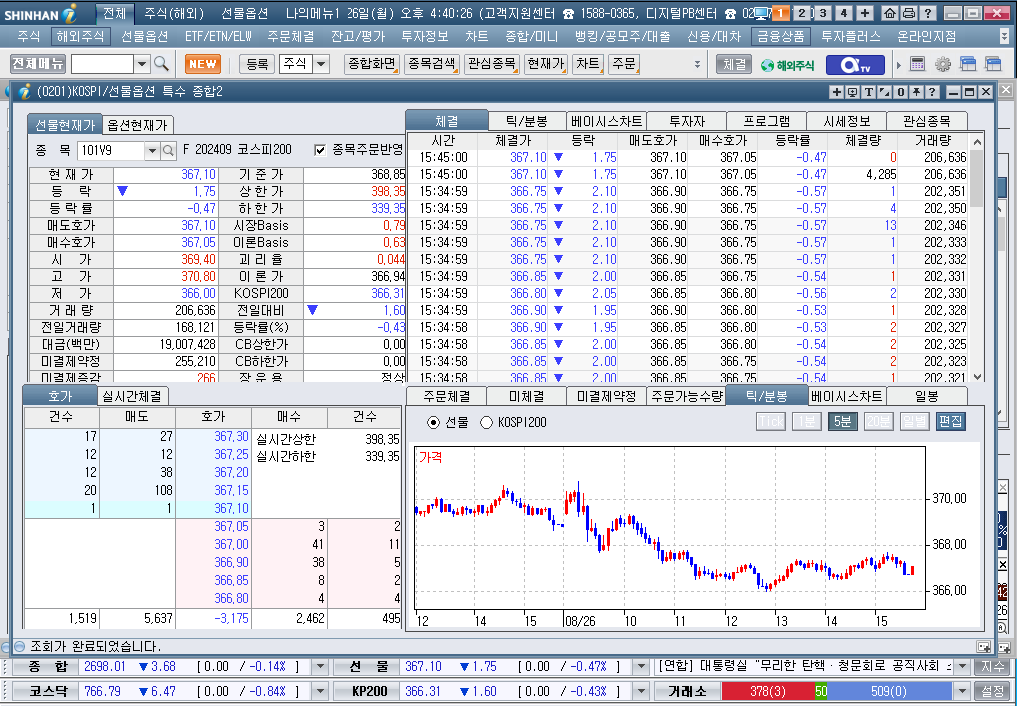Click the 종합화면 toolbar button
The width and height of the screenshot is (1017, 706).
(x=372, y=64)
